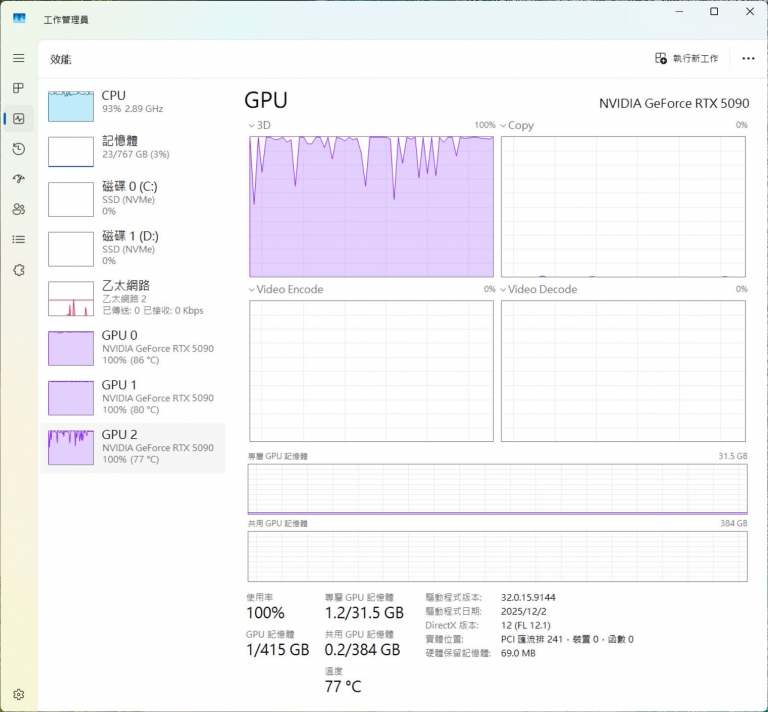This screenshot has height=712, width=768.
Task: Open the App history page icon
Action: (x=18, y=149)
